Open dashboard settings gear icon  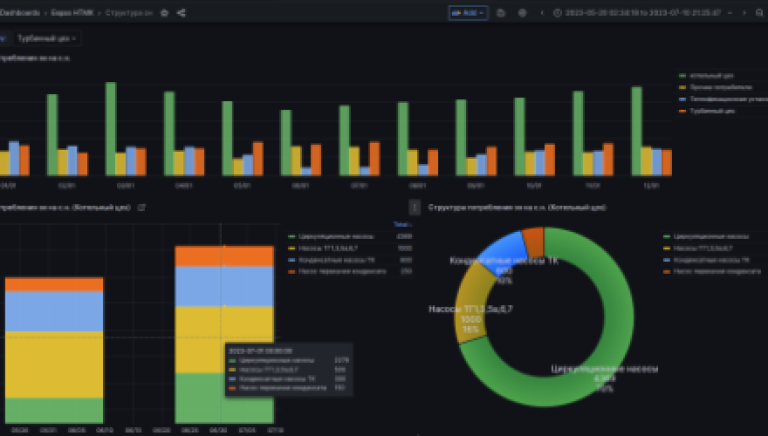(522, 13)
